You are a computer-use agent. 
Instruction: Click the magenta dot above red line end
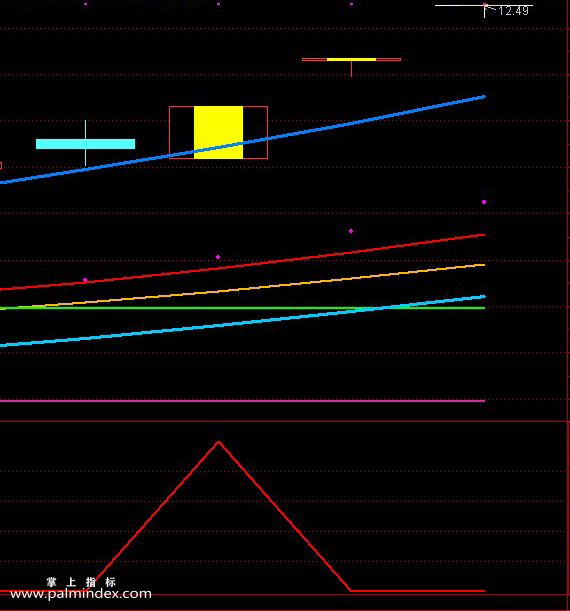[484, 202]
